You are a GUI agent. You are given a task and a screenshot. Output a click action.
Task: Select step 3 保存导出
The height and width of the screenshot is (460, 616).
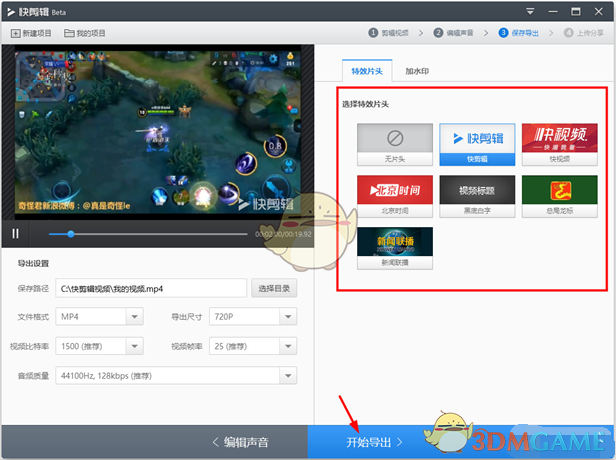519,33
